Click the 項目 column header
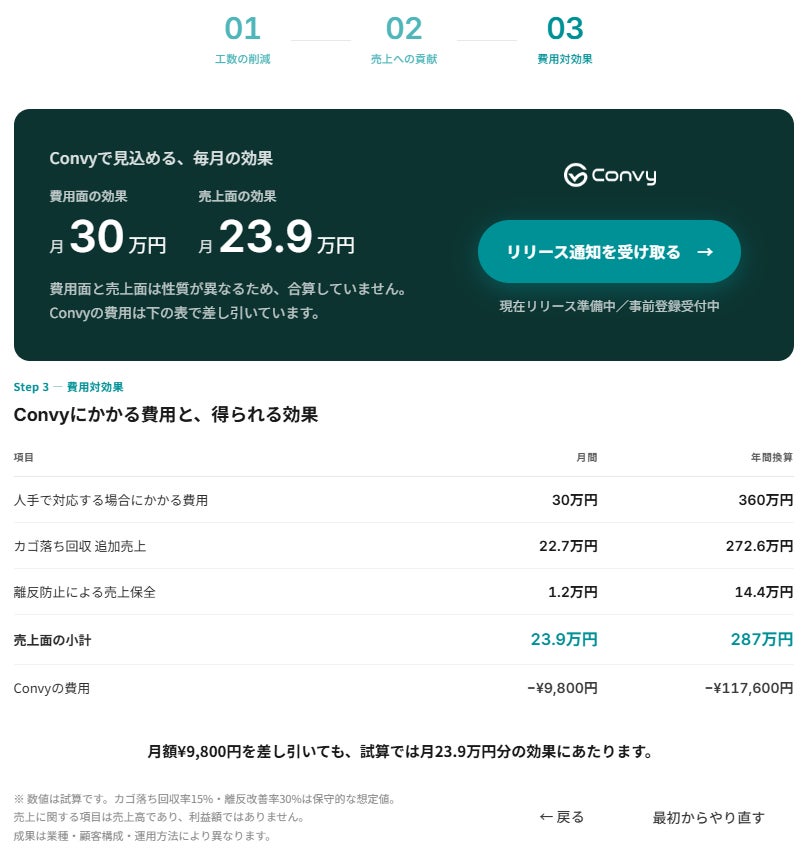 24,458
